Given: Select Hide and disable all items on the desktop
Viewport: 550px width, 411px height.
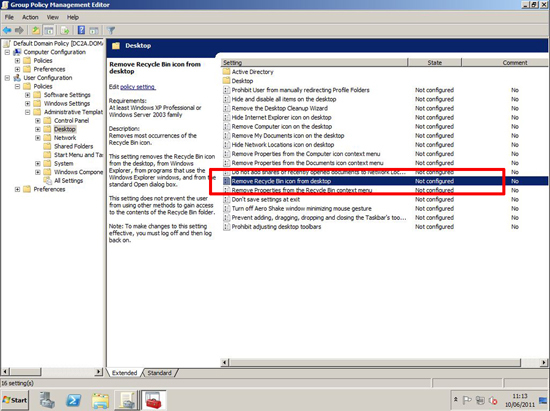Looking at the screenshot, I should point(284,99).
